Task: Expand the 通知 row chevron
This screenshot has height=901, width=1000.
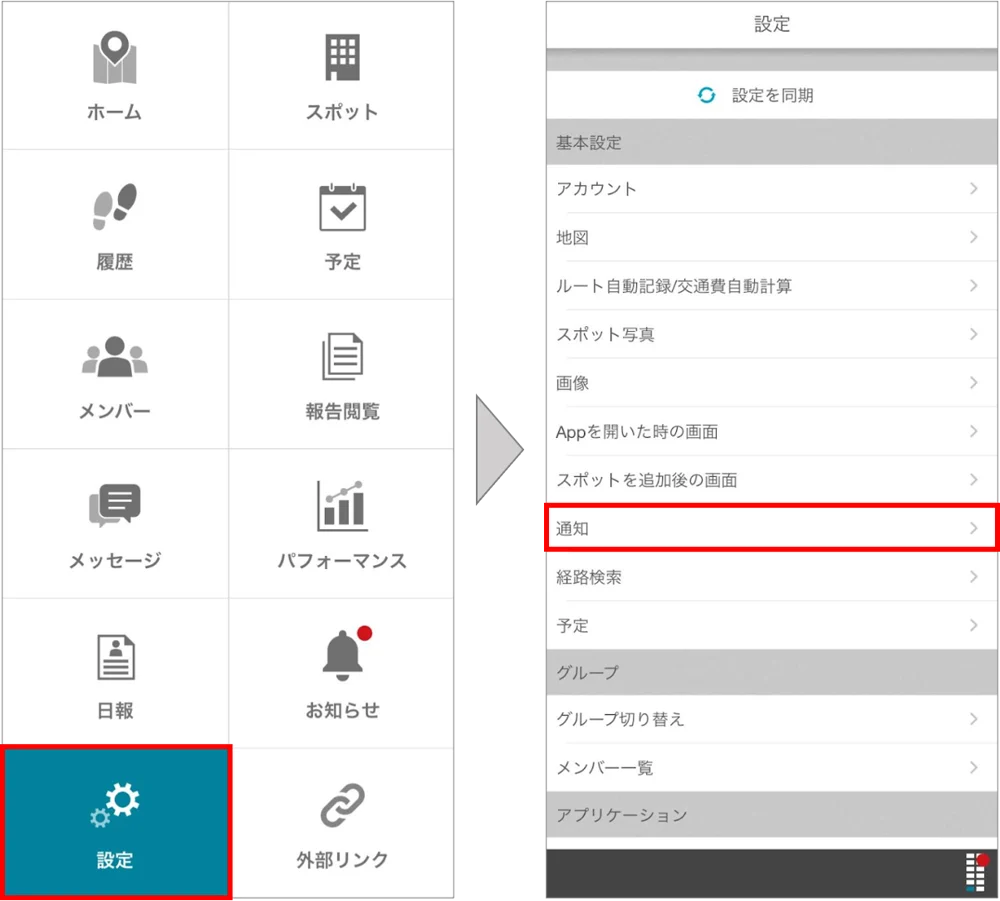Action: pos(974,528)
